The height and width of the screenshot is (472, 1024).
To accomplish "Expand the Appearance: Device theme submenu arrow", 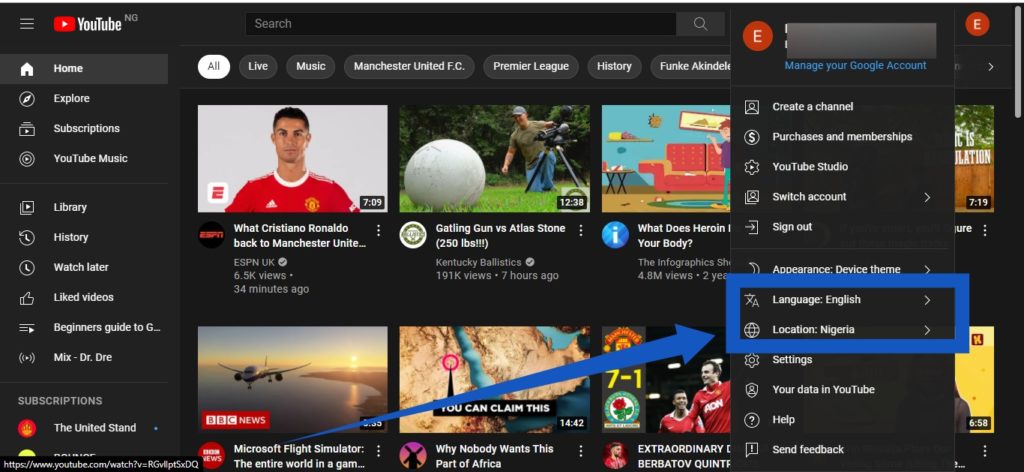I will [x=927, y=270].
